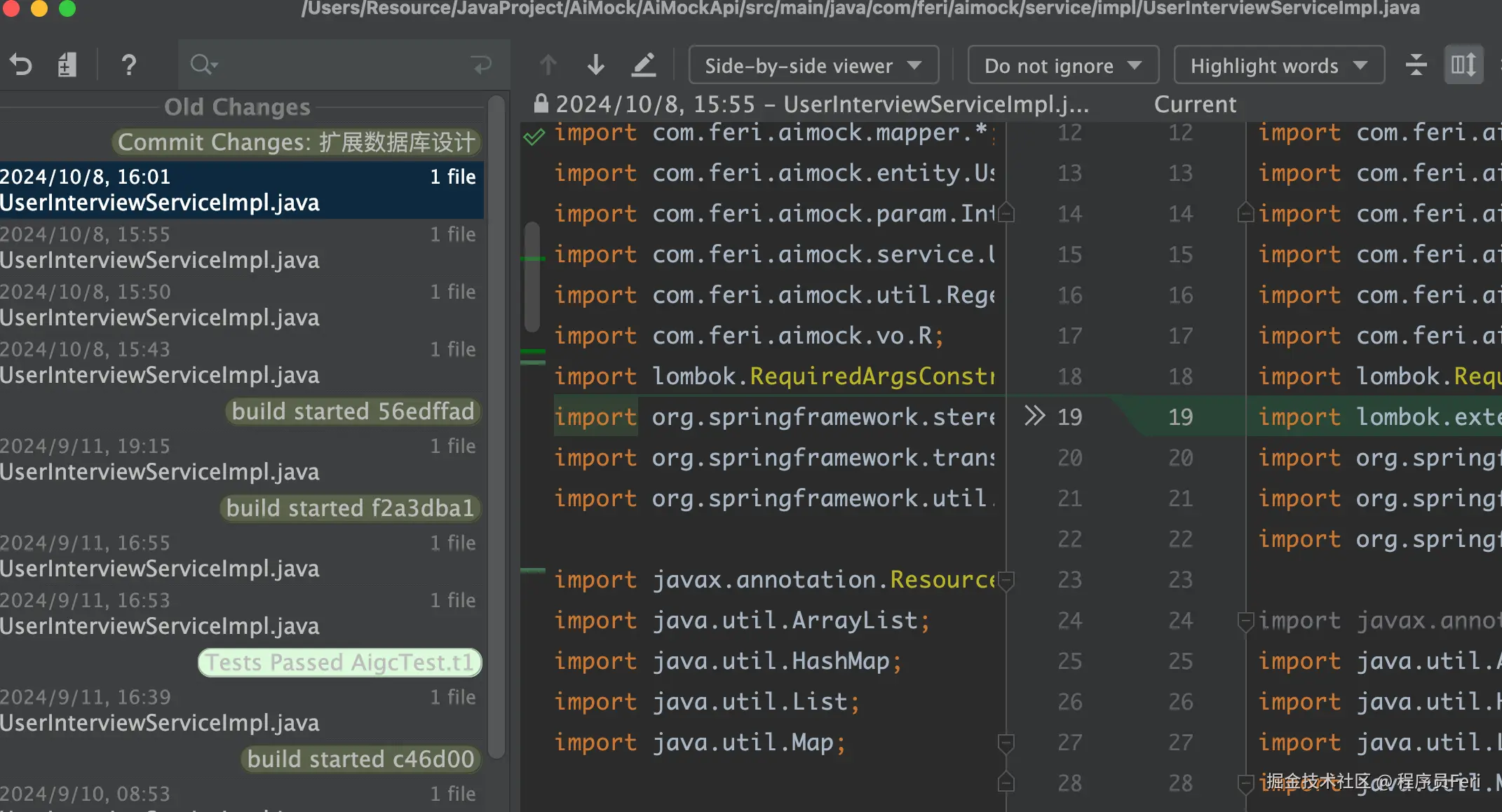The width and height of the screenshot is (1502, 812).
Task: Open the Highlight words dropdown
Action: coord(1278,65)
